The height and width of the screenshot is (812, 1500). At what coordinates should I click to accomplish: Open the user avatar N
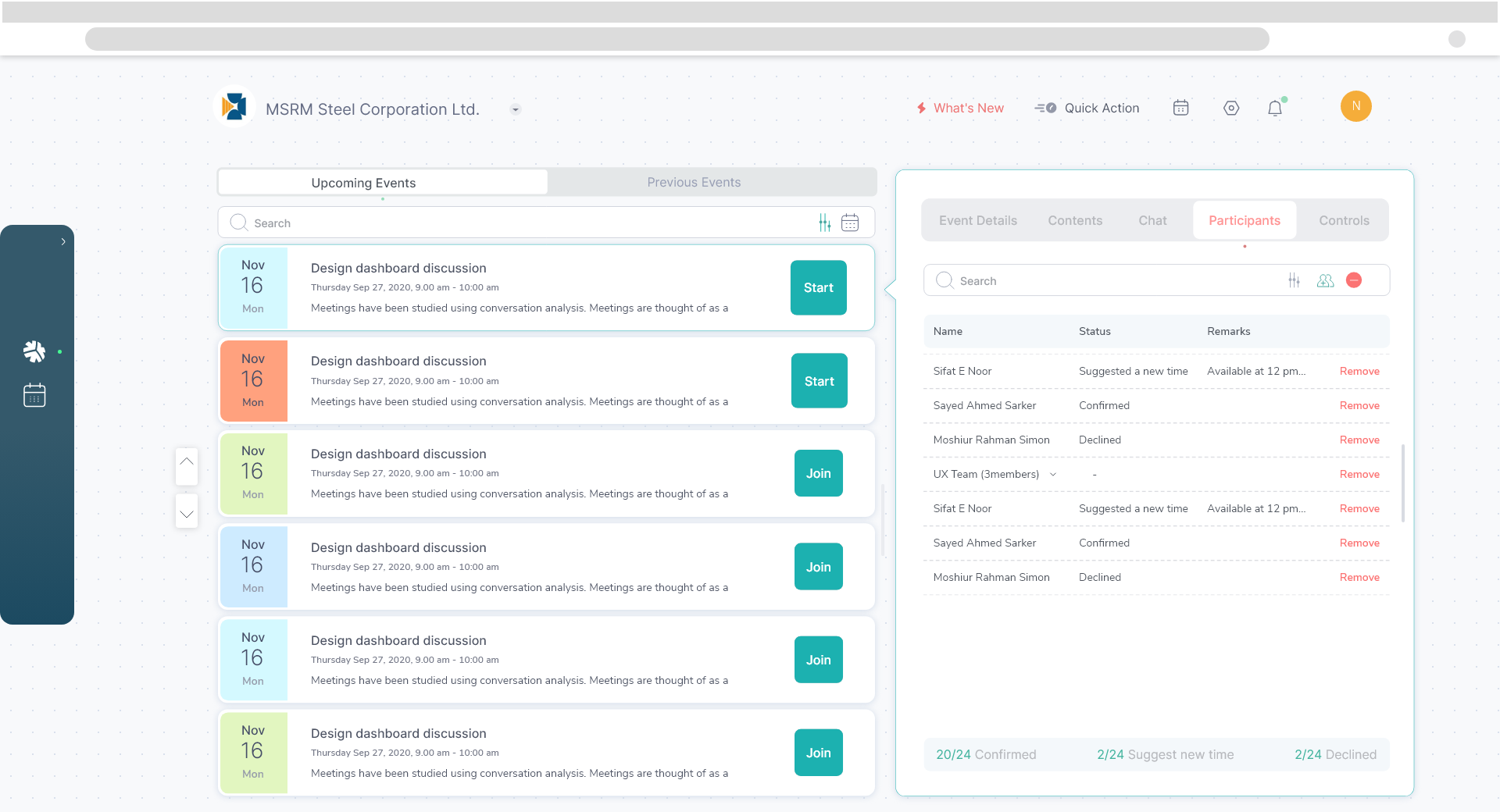tap(1356, 106)
